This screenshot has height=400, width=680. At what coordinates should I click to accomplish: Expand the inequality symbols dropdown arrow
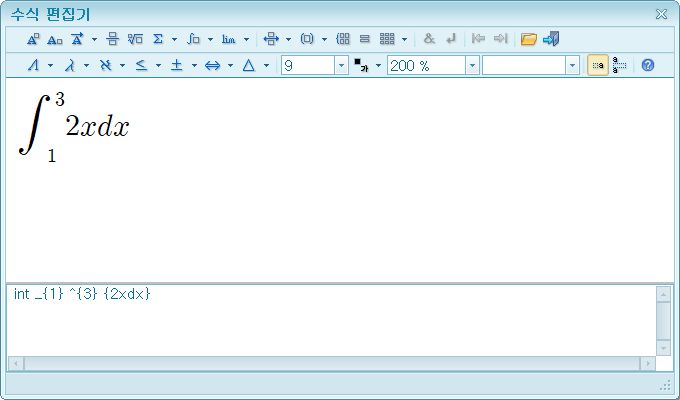coord(158,66)
